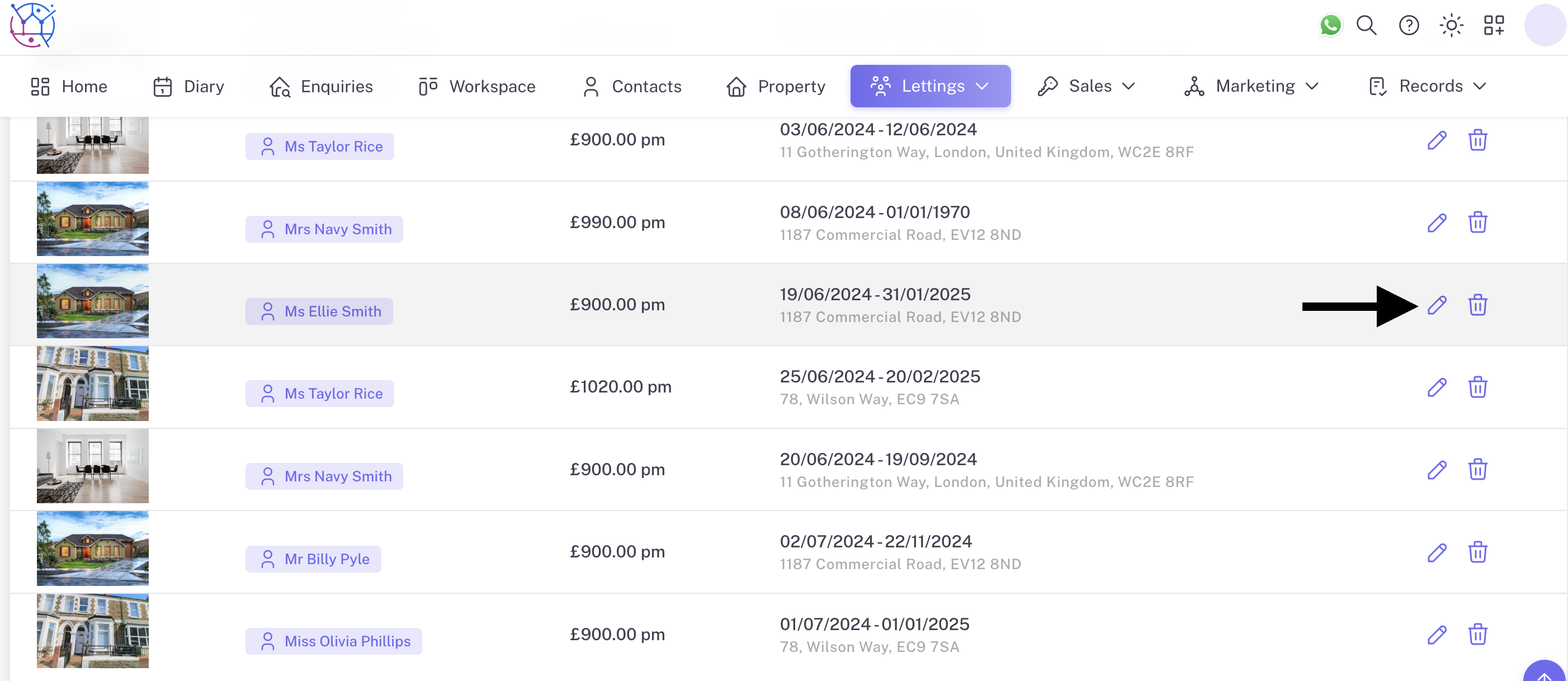Go to the Diary tab

(x=188, y=87)
